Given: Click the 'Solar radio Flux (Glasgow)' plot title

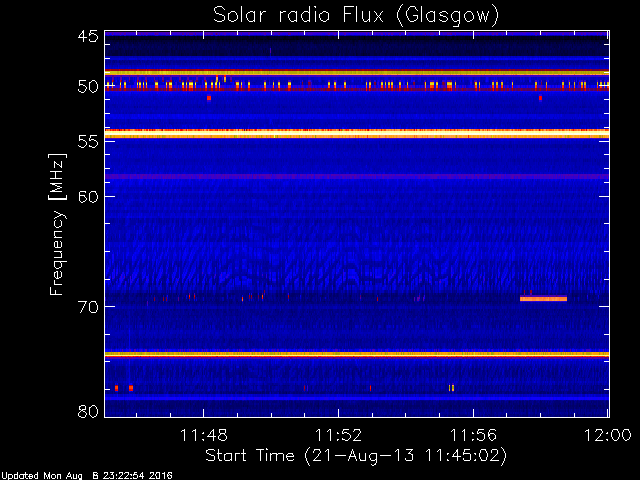Looking at the screenshot, I should (x=356, y=16).
